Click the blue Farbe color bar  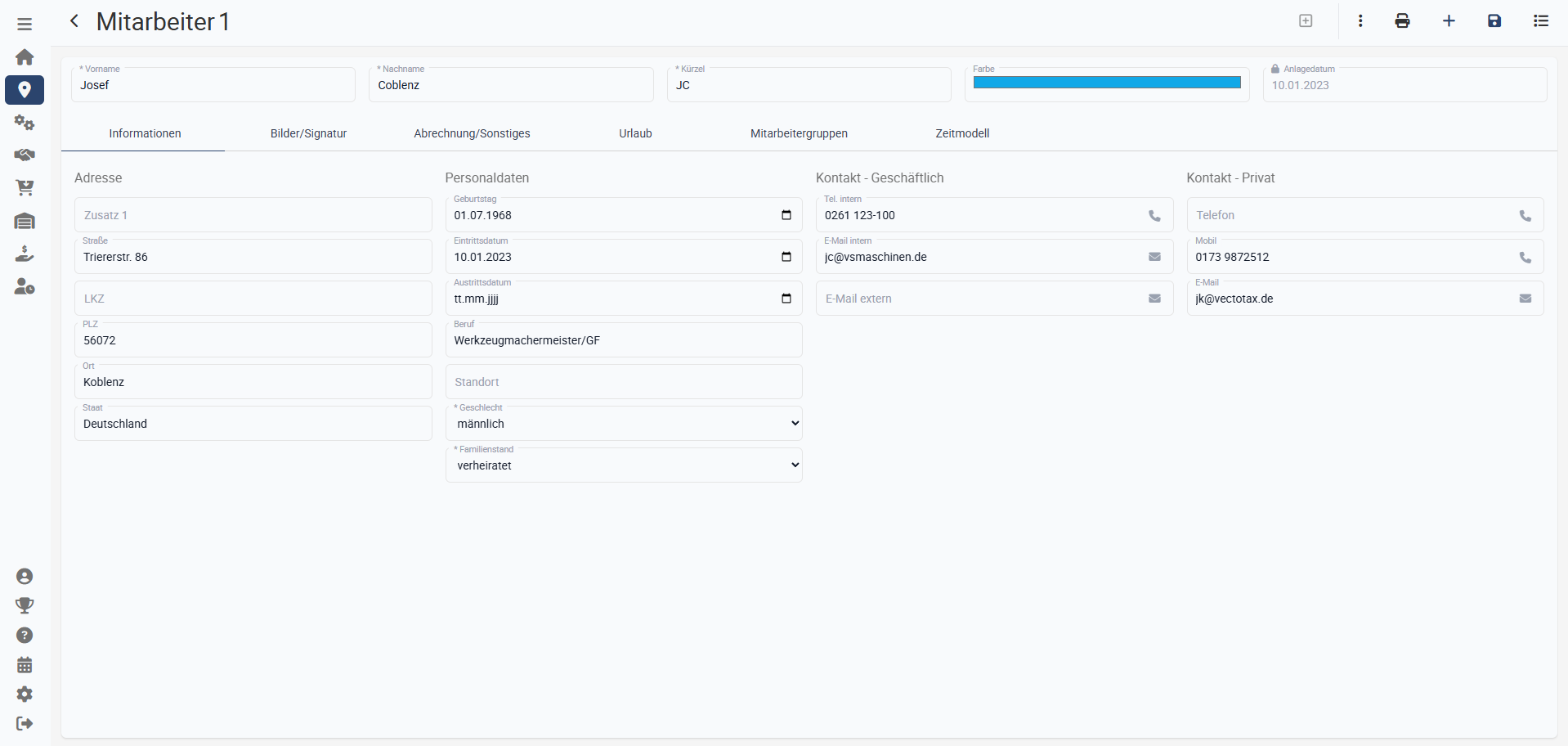pyautogui.click(x=1107, y=83)
